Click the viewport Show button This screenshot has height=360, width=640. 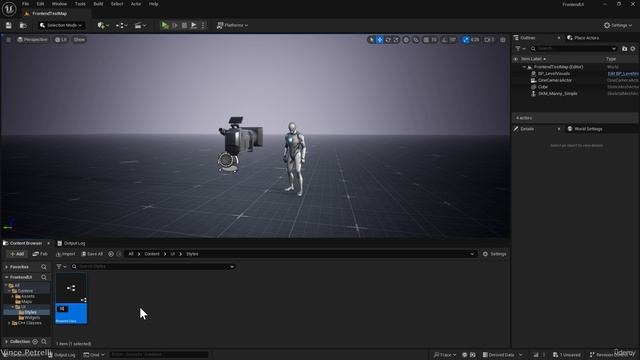pos(79,40)
